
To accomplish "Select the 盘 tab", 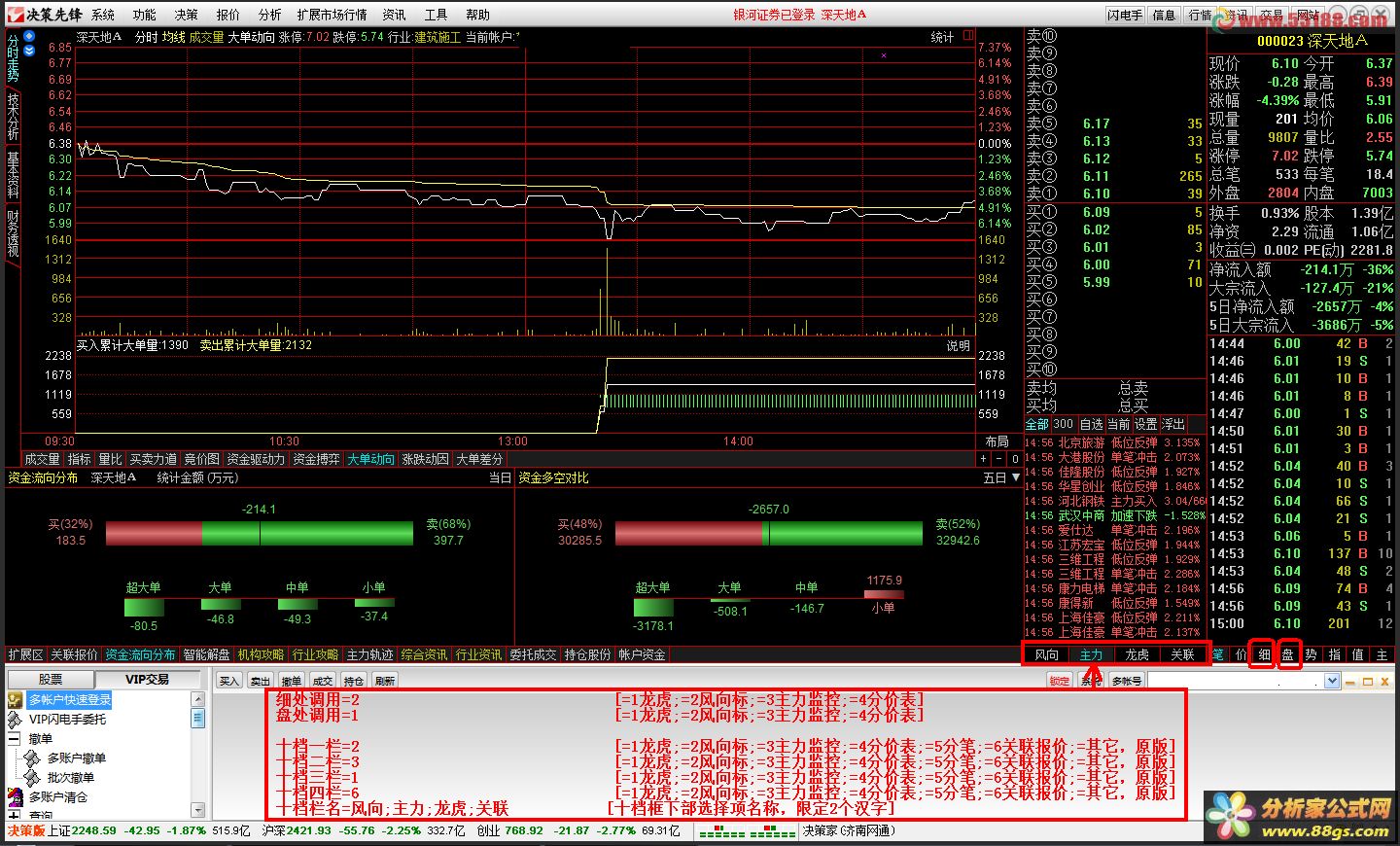I will [x=1288, y=654].
